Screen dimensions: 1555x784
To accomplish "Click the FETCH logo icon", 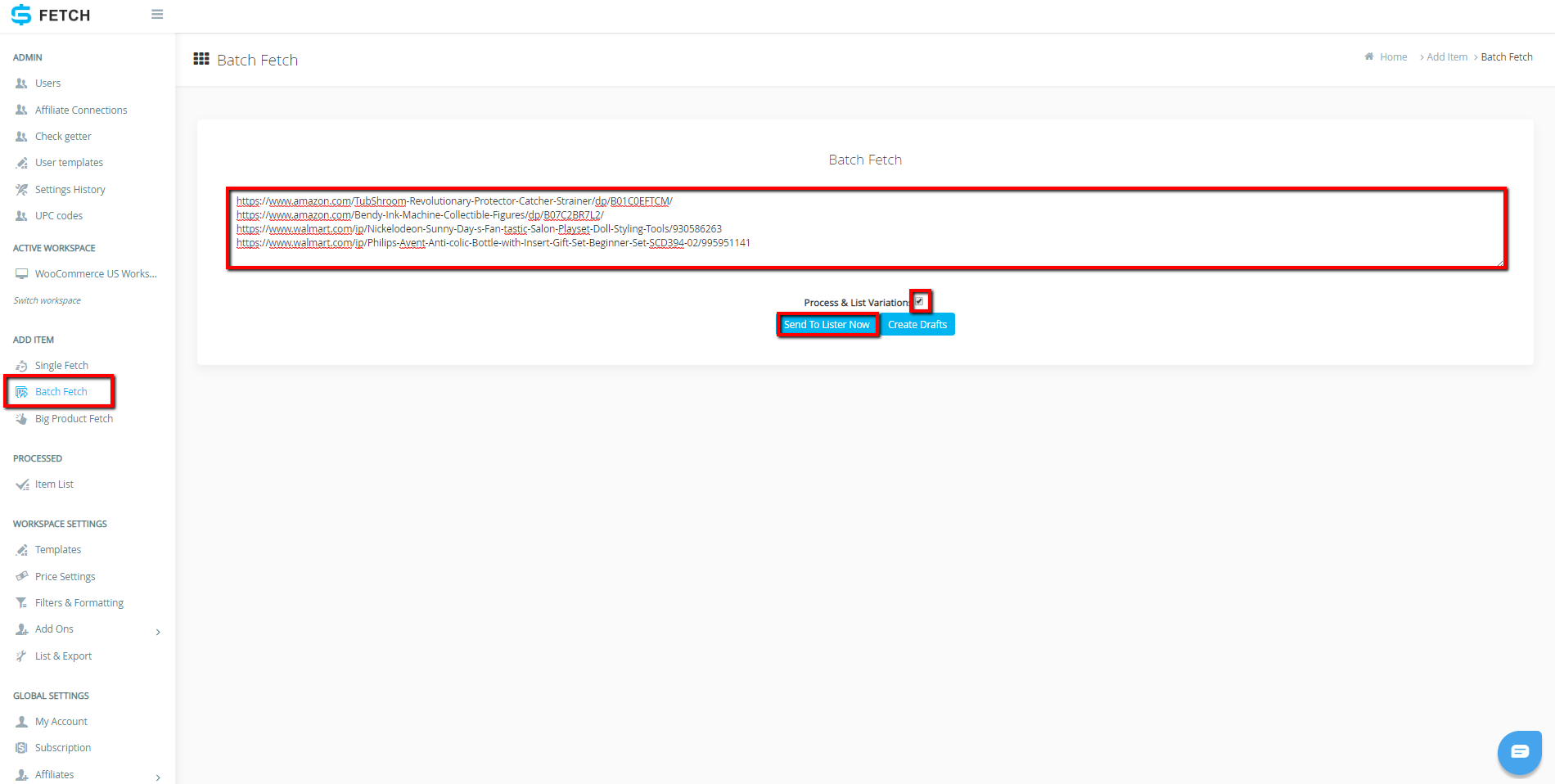I will coord(21,15).
